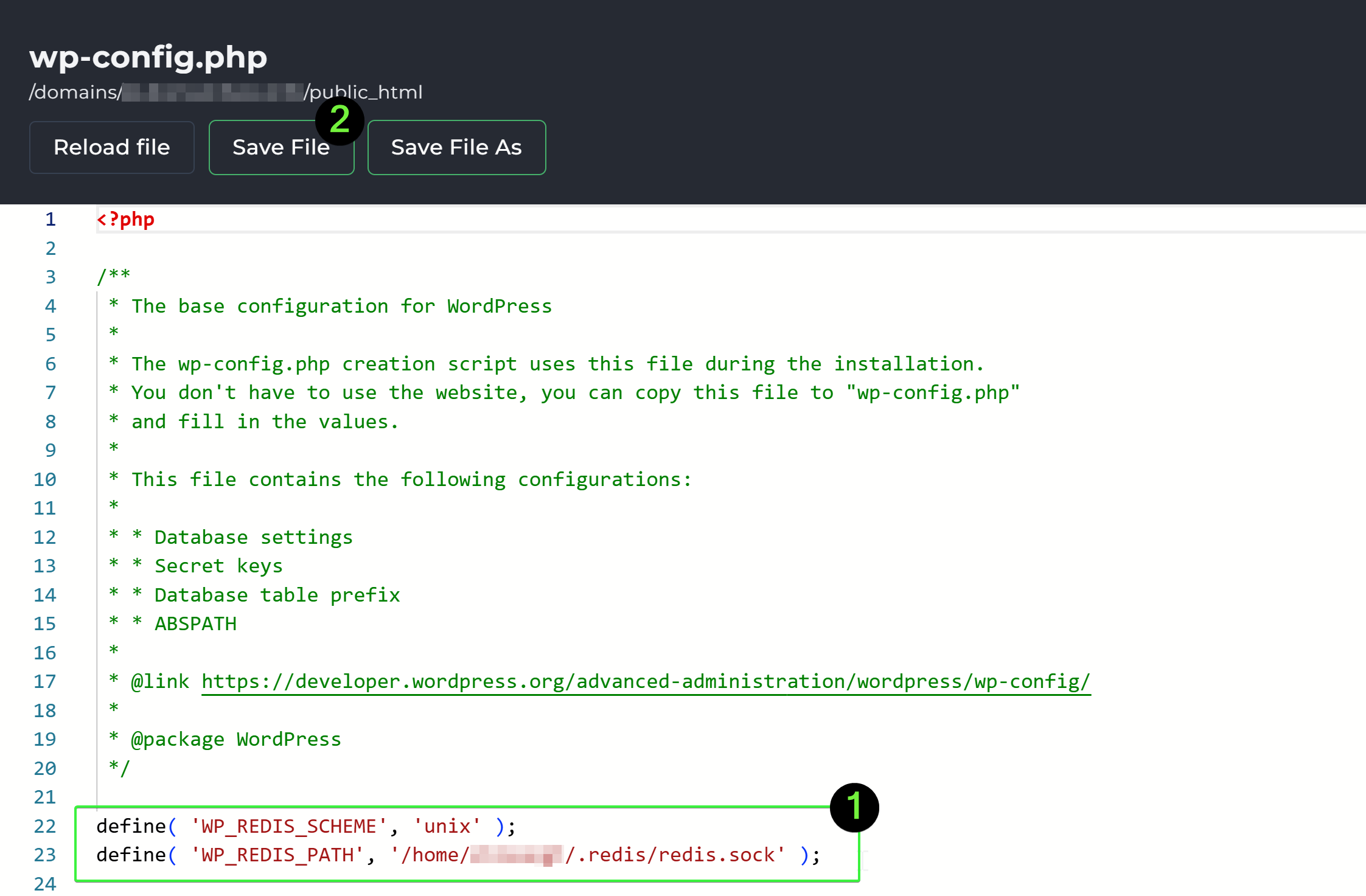The width and height of the screenshot is (1366, 896).
Task: Place cursor on the <?php opening tag
Action: coord(126,219)
